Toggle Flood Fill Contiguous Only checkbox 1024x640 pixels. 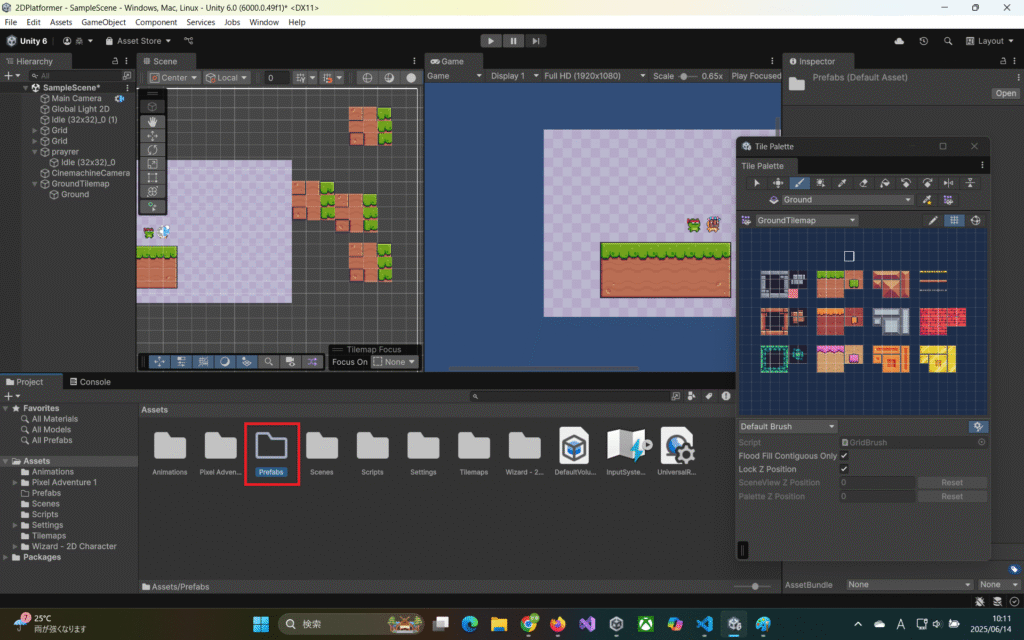(844, 456)
